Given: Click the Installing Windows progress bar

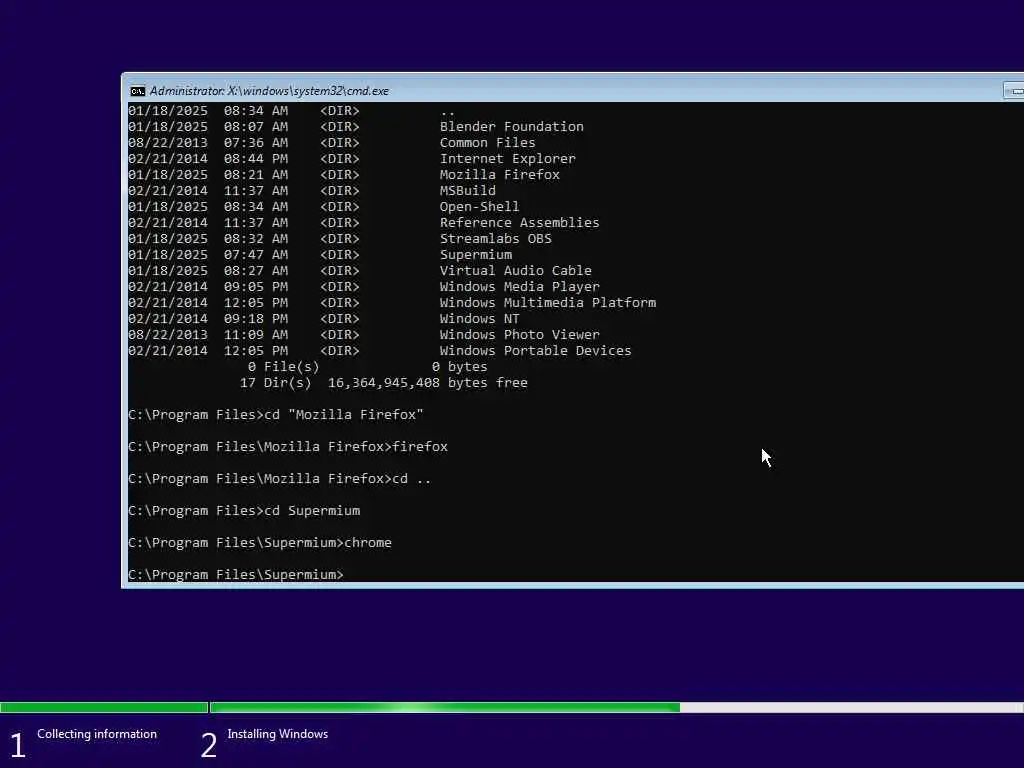Looking at the screenshot, I should [617, 707].
